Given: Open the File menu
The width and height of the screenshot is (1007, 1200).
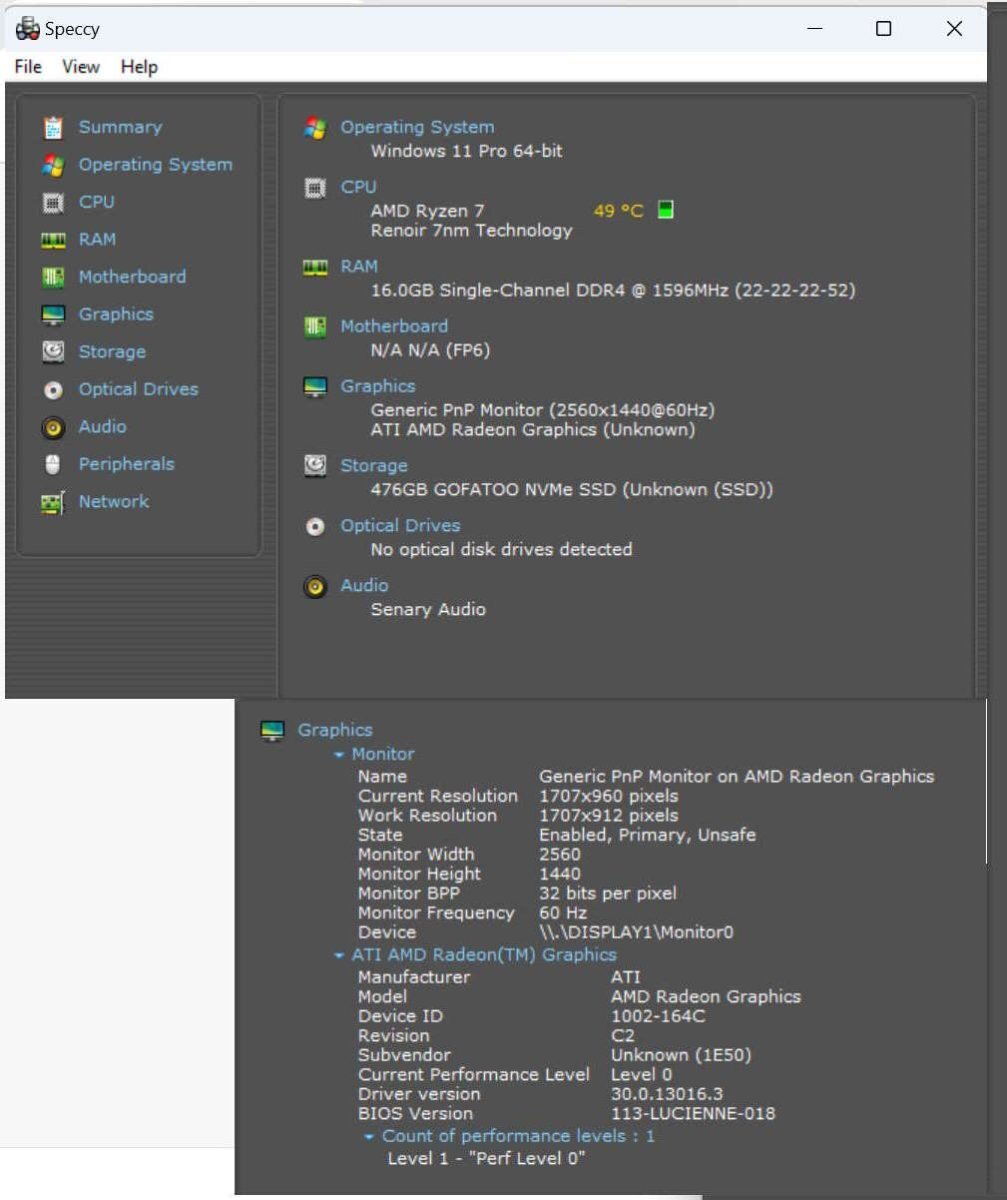Looking at the screenshot, I should [x=28, y=67].
